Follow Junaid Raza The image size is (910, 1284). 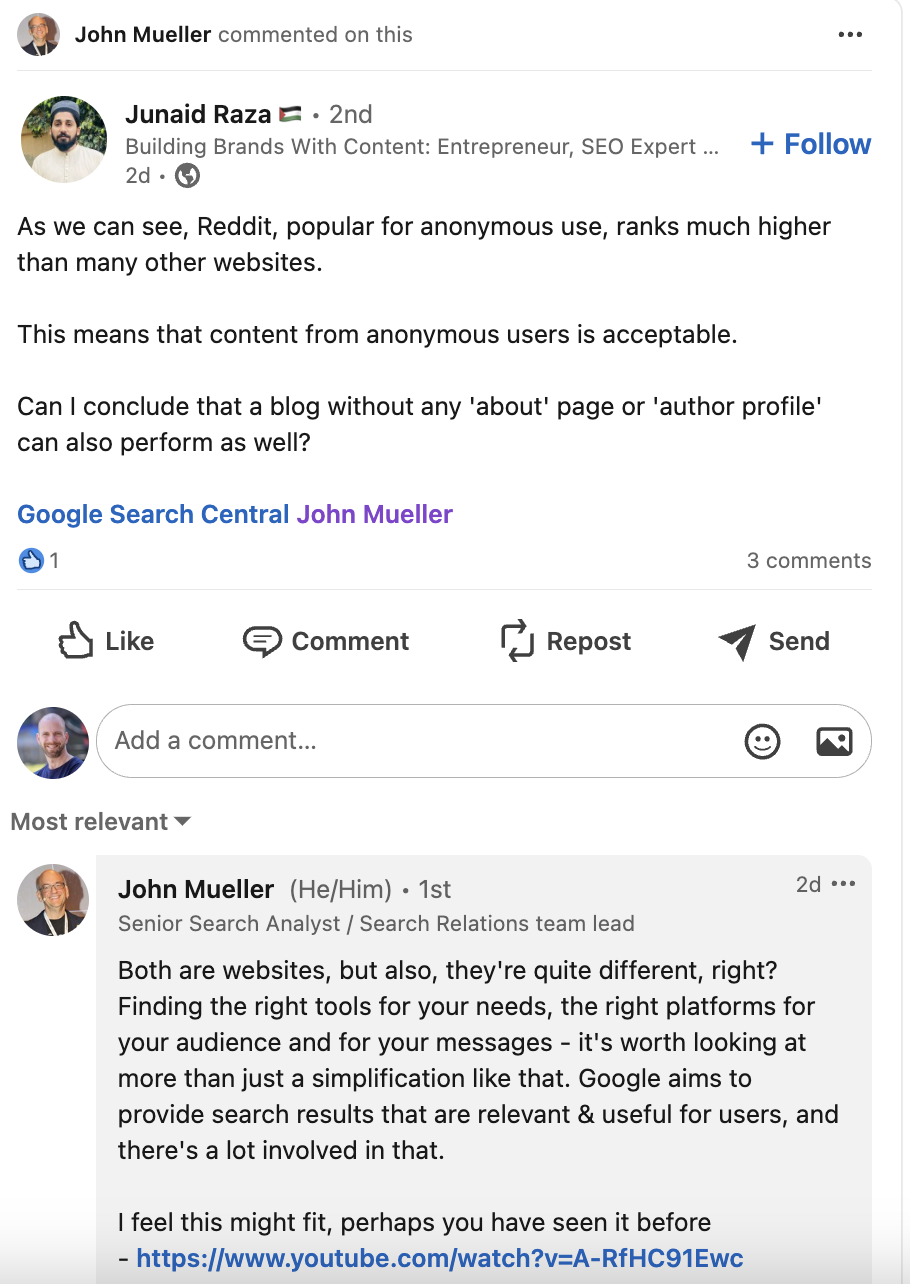click(x=810, y=143)
